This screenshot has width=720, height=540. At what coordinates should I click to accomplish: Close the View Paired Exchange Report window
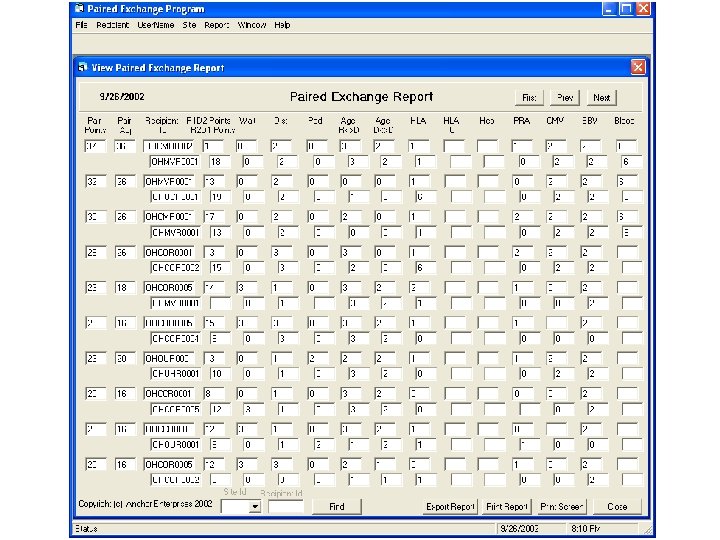(637, 67)
